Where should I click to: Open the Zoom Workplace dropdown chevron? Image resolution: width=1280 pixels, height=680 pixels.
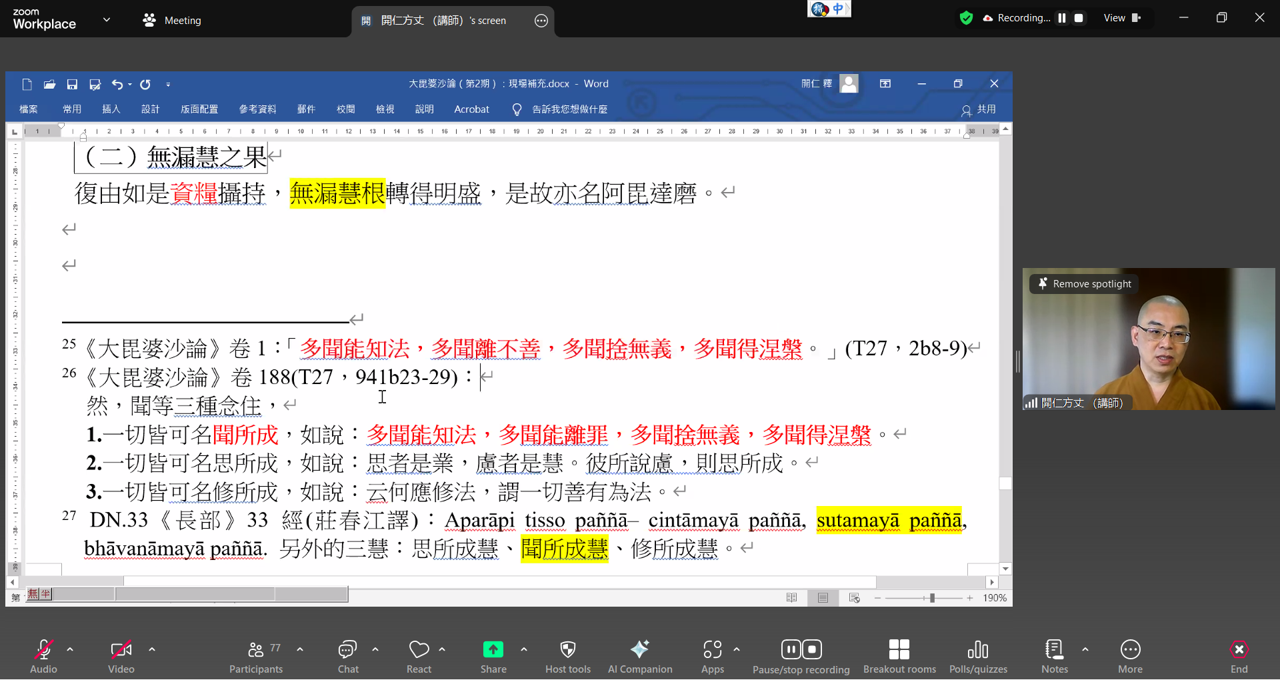(x=107, y=20)
